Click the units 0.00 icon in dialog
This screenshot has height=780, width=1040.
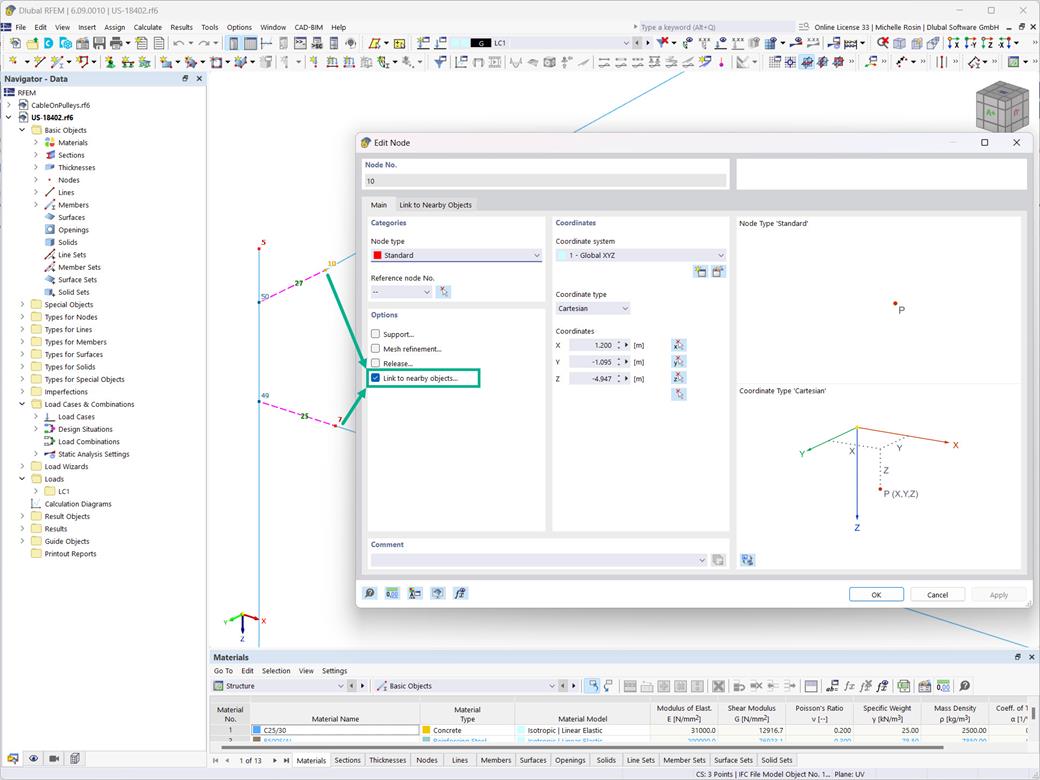392,593
